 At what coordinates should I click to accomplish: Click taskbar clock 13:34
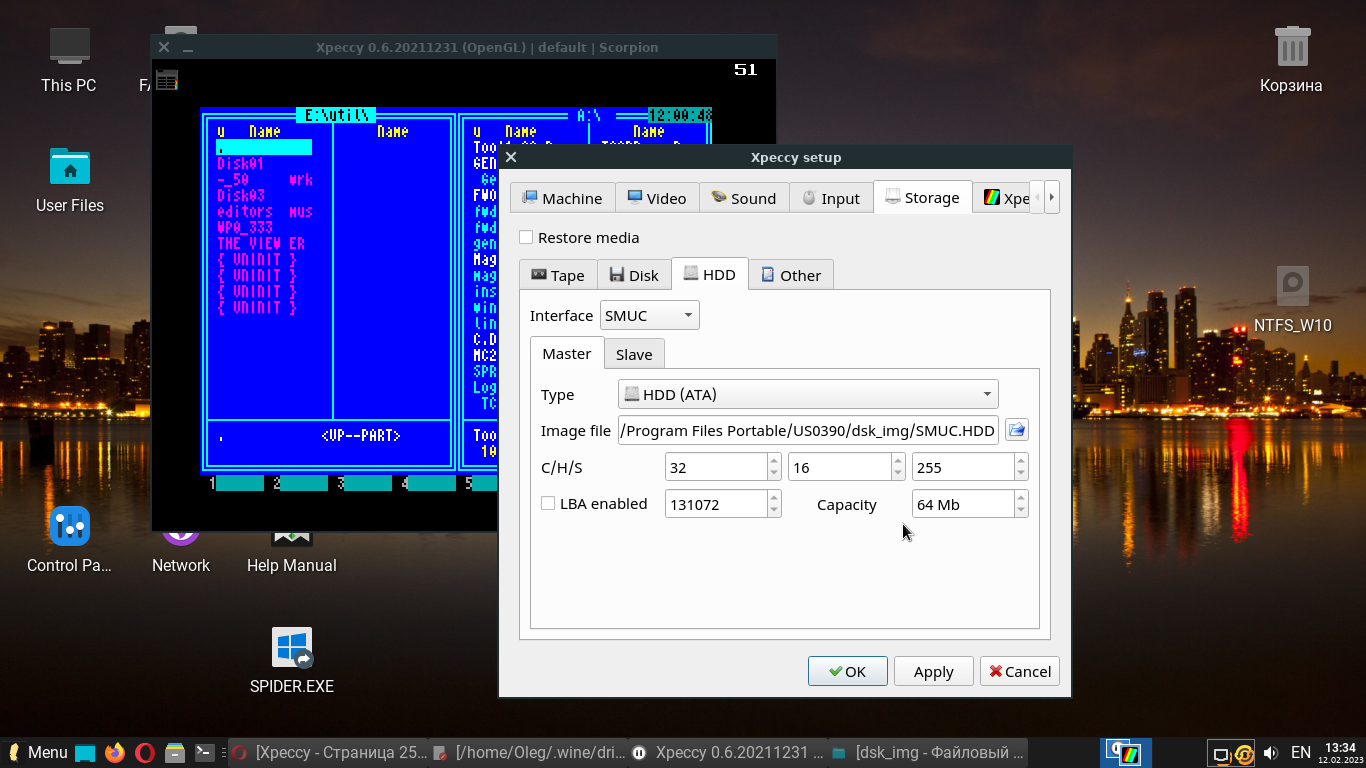pos(1339,752)
